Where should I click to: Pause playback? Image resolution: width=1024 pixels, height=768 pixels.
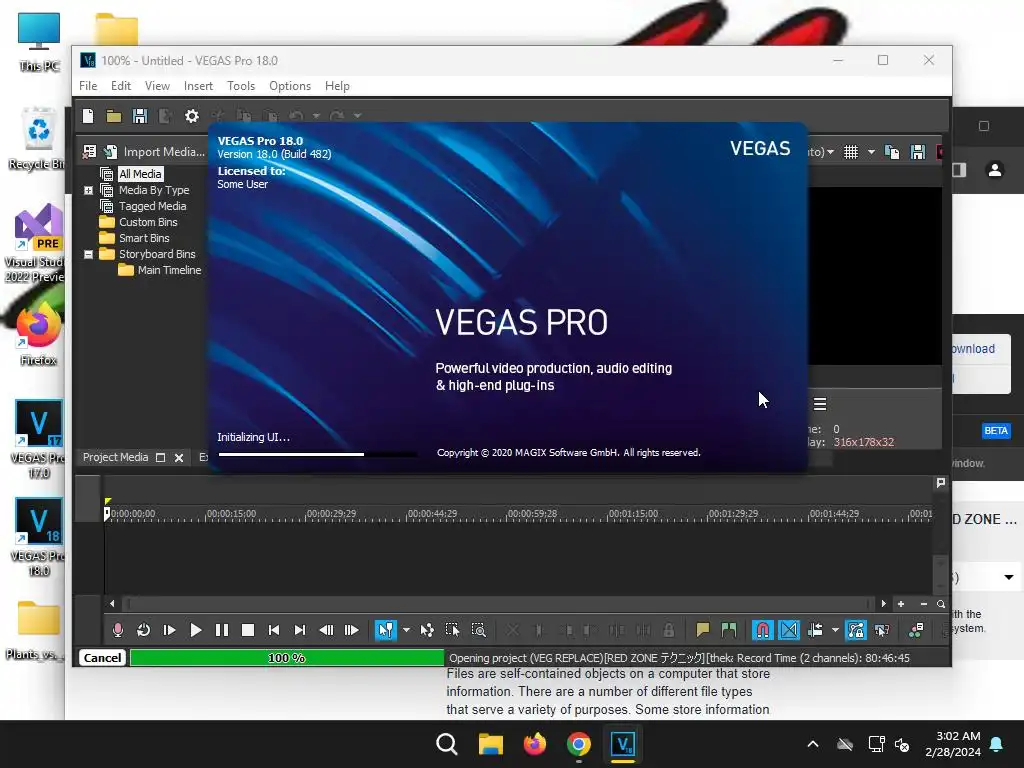pyautogui.click(x=221, y=630)
